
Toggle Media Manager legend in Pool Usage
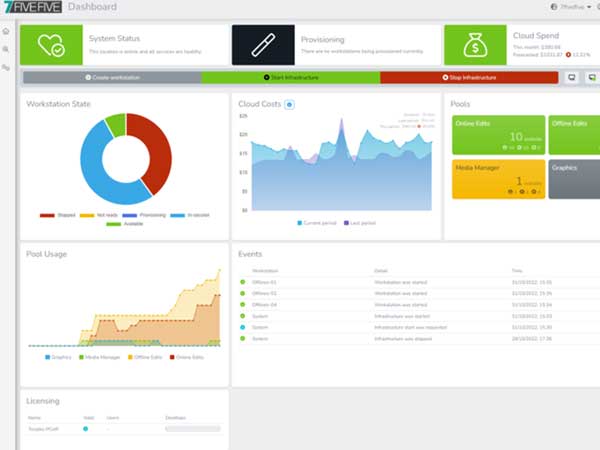pos(99,357)
